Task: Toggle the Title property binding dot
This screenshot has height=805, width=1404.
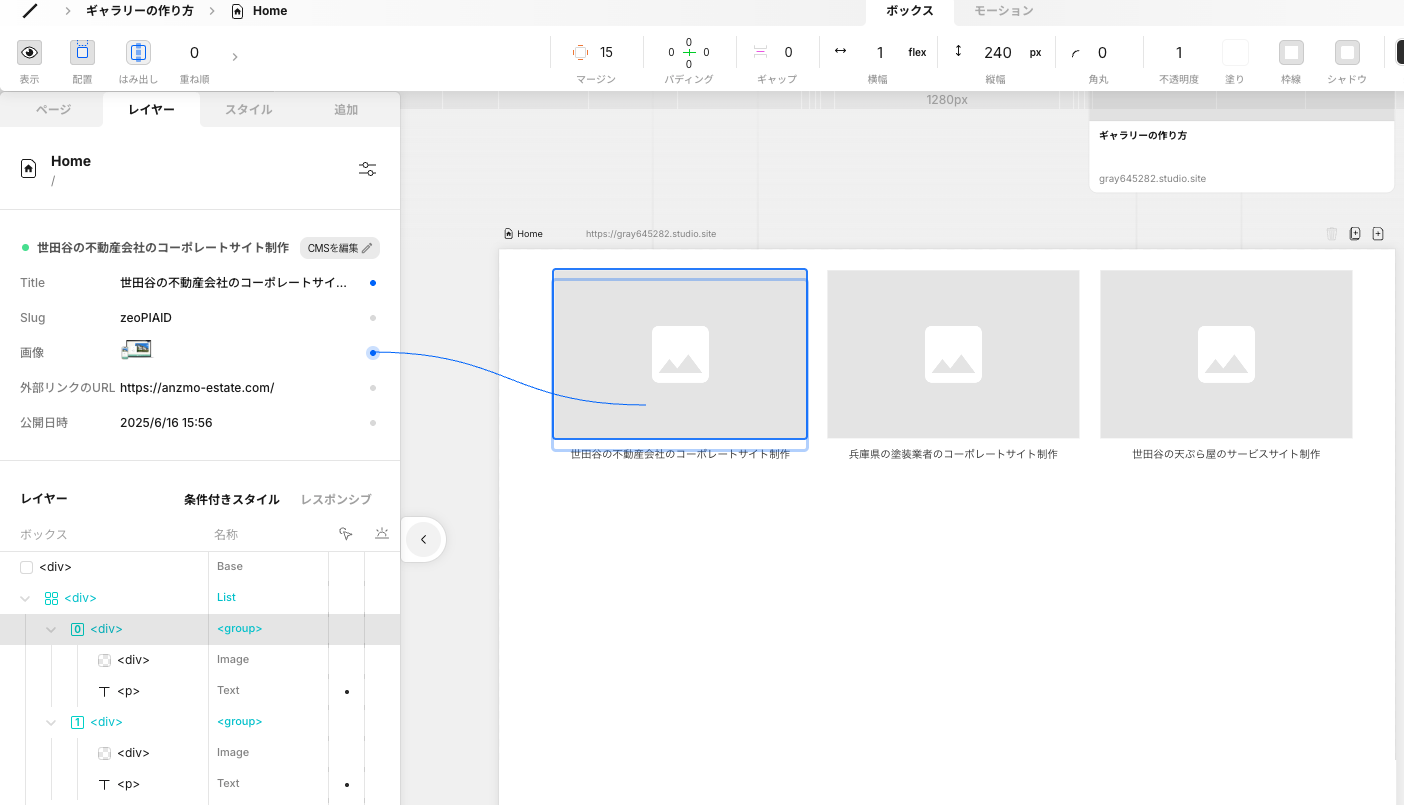Action: coord(373,283)
